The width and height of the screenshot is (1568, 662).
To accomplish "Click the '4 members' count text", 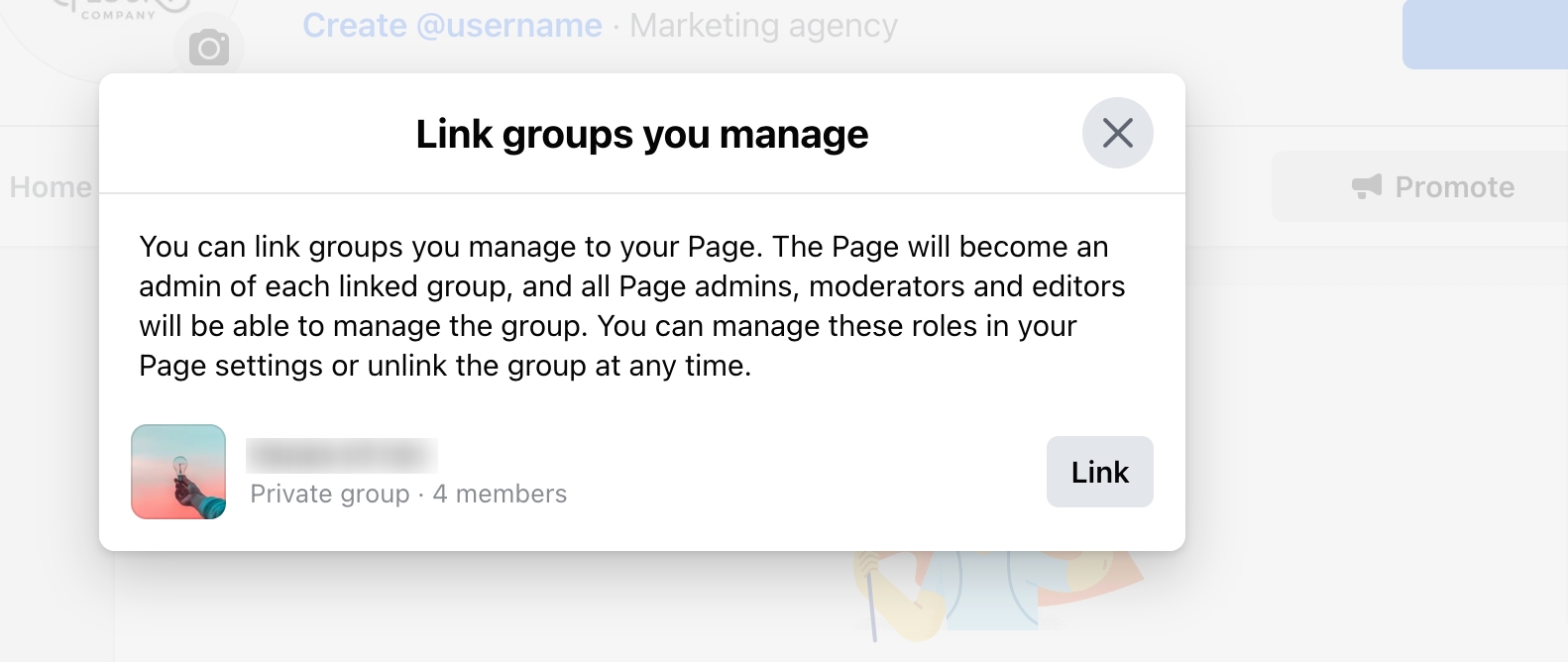I will click(x=500, y=494).
